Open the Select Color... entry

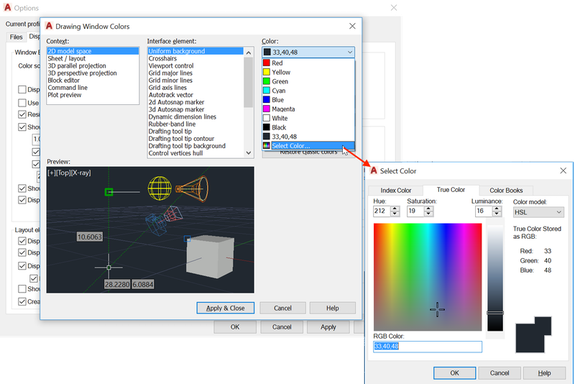308,146
